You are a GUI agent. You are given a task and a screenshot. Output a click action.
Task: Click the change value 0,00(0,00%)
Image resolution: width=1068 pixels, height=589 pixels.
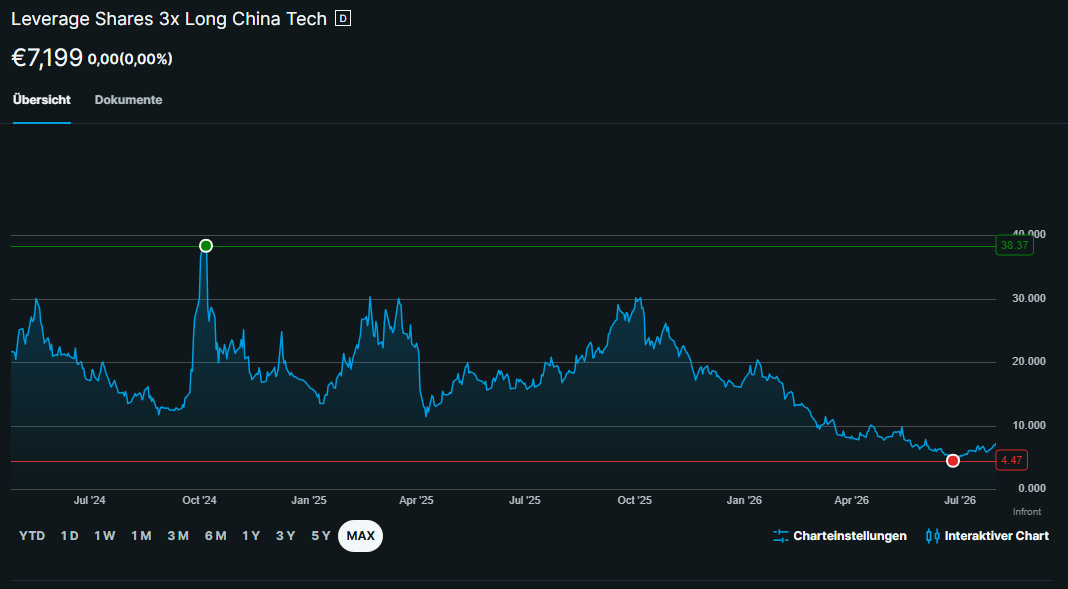(130, 59)
